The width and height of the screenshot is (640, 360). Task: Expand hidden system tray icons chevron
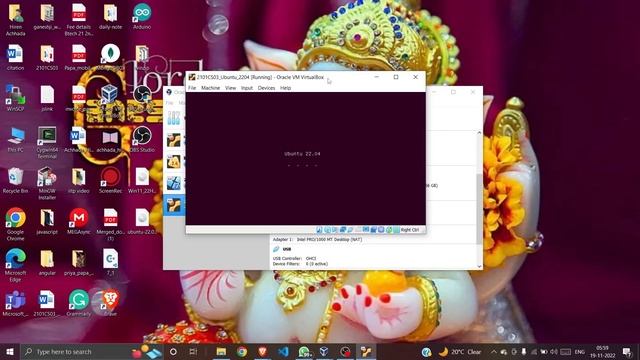pyautogui.click(x=493, y=351)
